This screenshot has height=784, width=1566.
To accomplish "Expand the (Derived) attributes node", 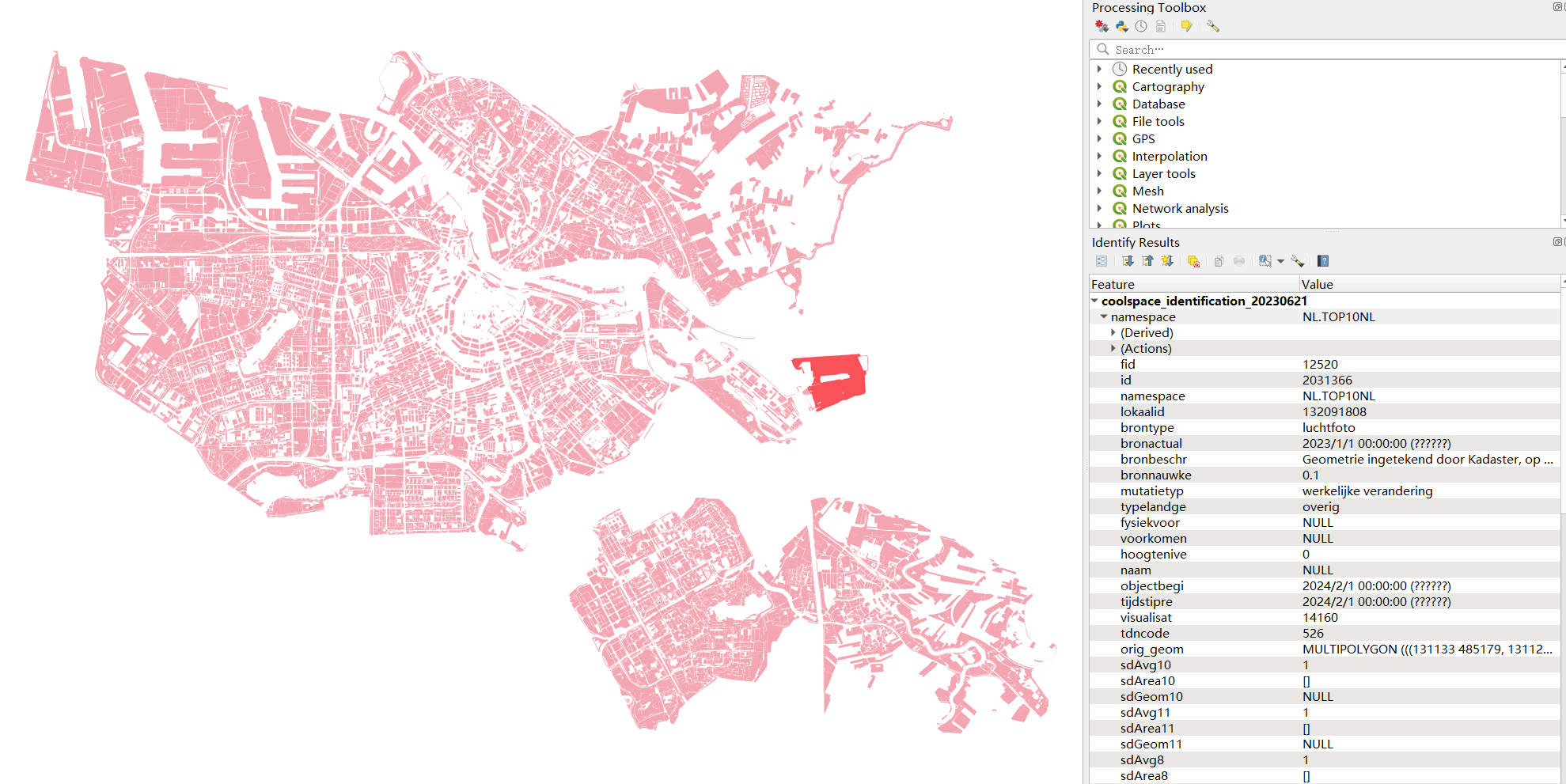I will pyautogui.click(x=1113, y=333).
